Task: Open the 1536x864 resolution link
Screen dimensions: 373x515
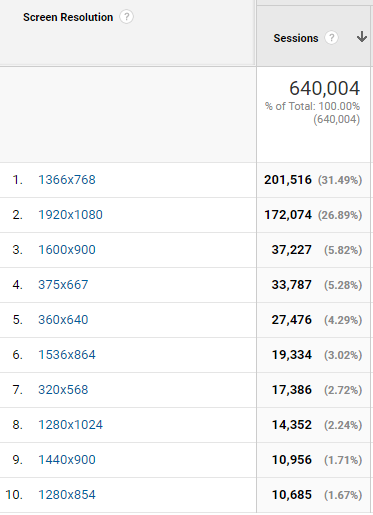Action: click(67, 355)
